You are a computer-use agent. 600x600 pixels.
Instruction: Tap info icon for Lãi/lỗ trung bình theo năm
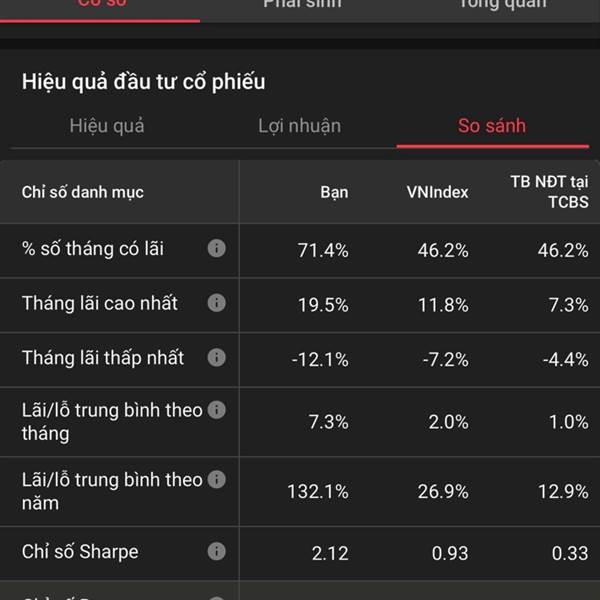tap(217, 480)
